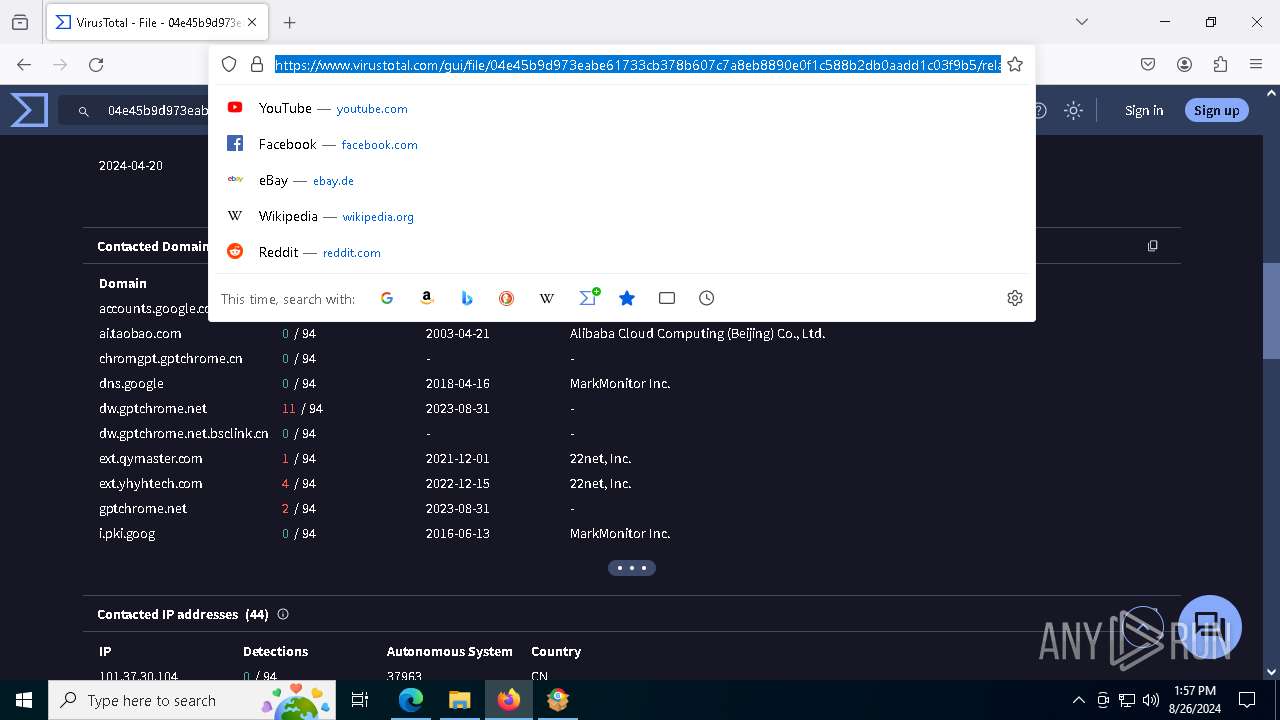The width and height of the screenshot is (1280, 720).
Task: Open the chat support bubble button
Action: [x=1210, y=627]
